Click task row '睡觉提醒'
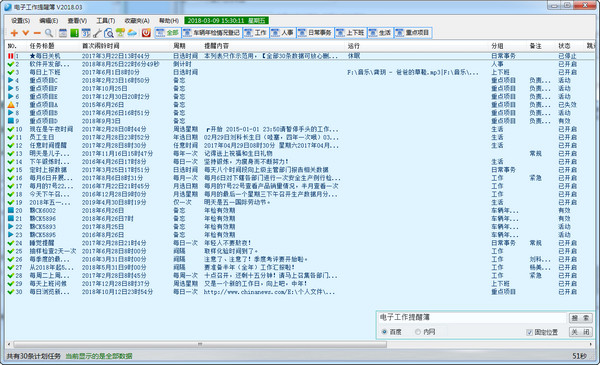The width and height of the screenshot is (600, 365). pyautogui.click(x=300, y=243)
